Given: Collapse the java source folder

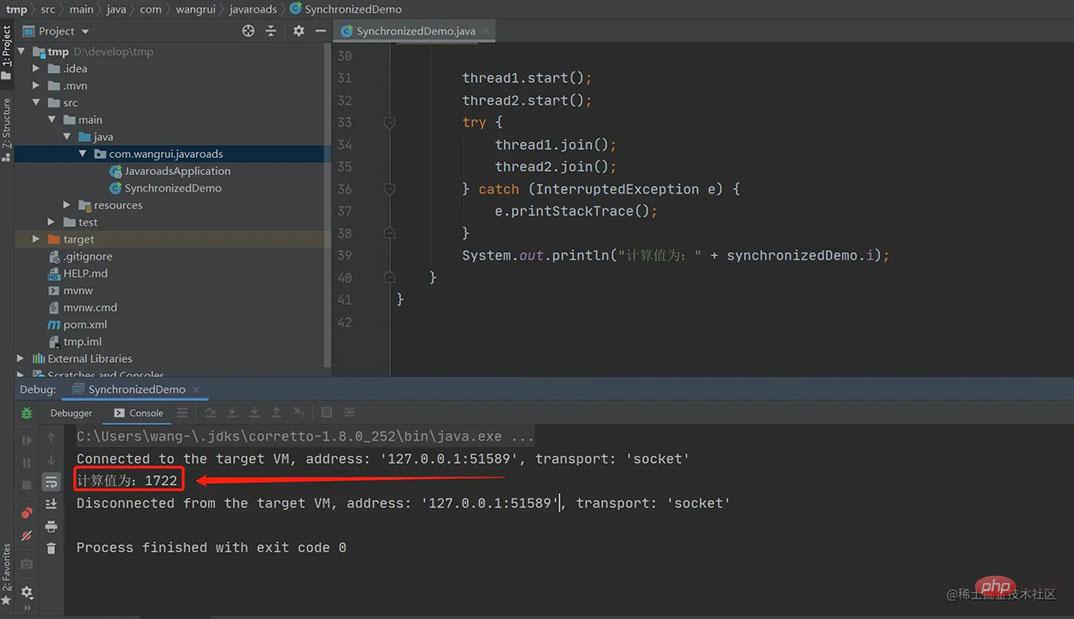Looking at the screenshot, I should tap(66, 137).
